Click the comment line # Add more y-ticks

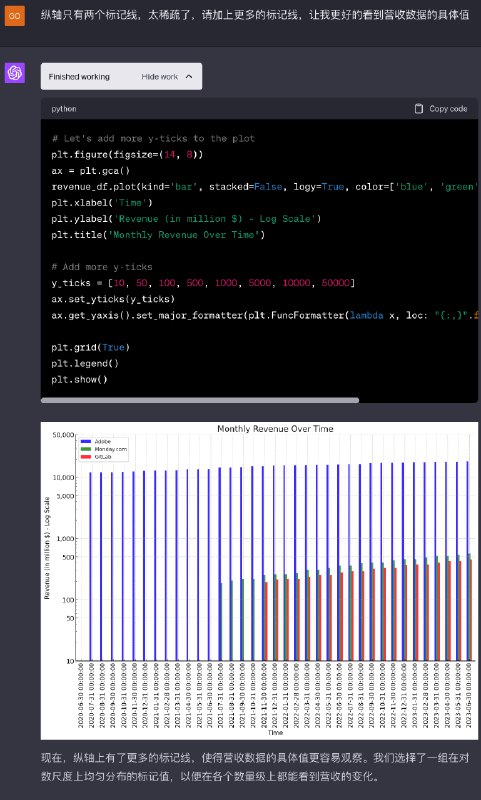[x=102, y=267]
